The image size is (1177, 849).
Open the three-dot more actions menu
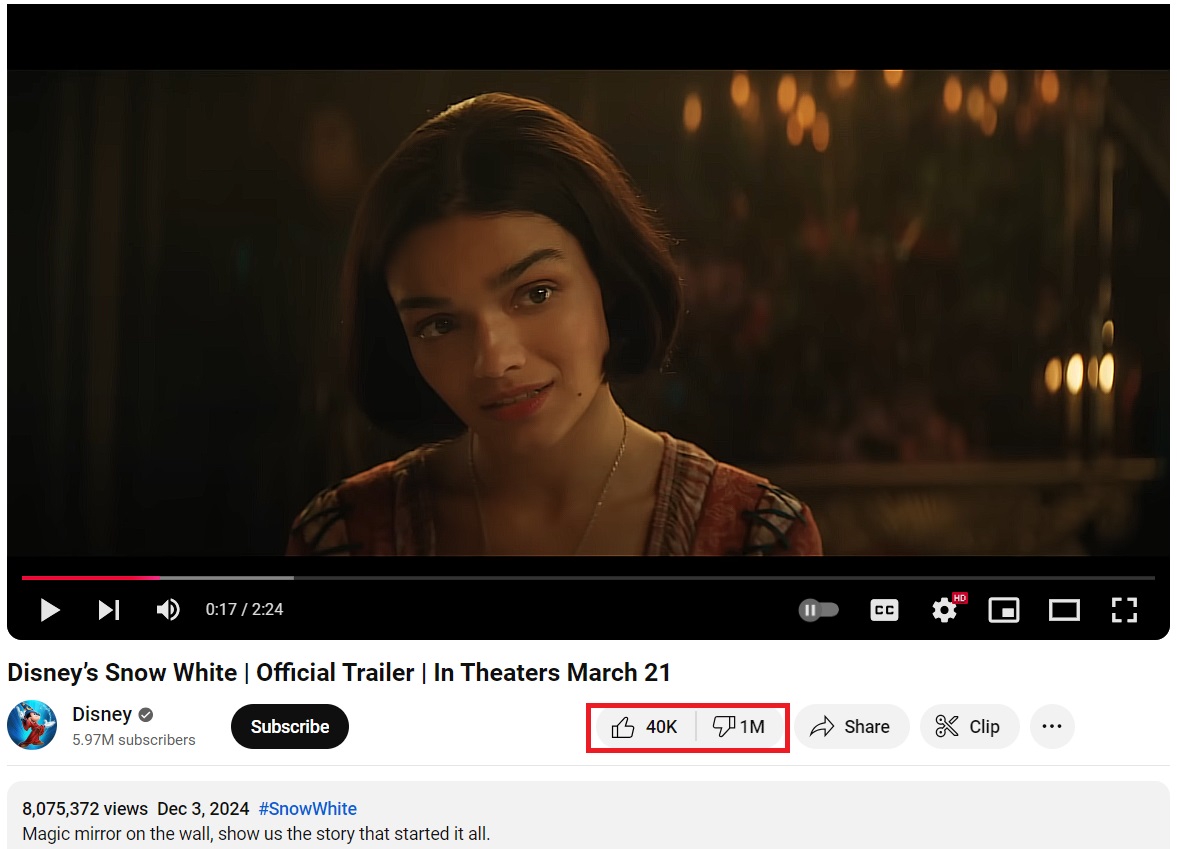(x=1052, y=727)
